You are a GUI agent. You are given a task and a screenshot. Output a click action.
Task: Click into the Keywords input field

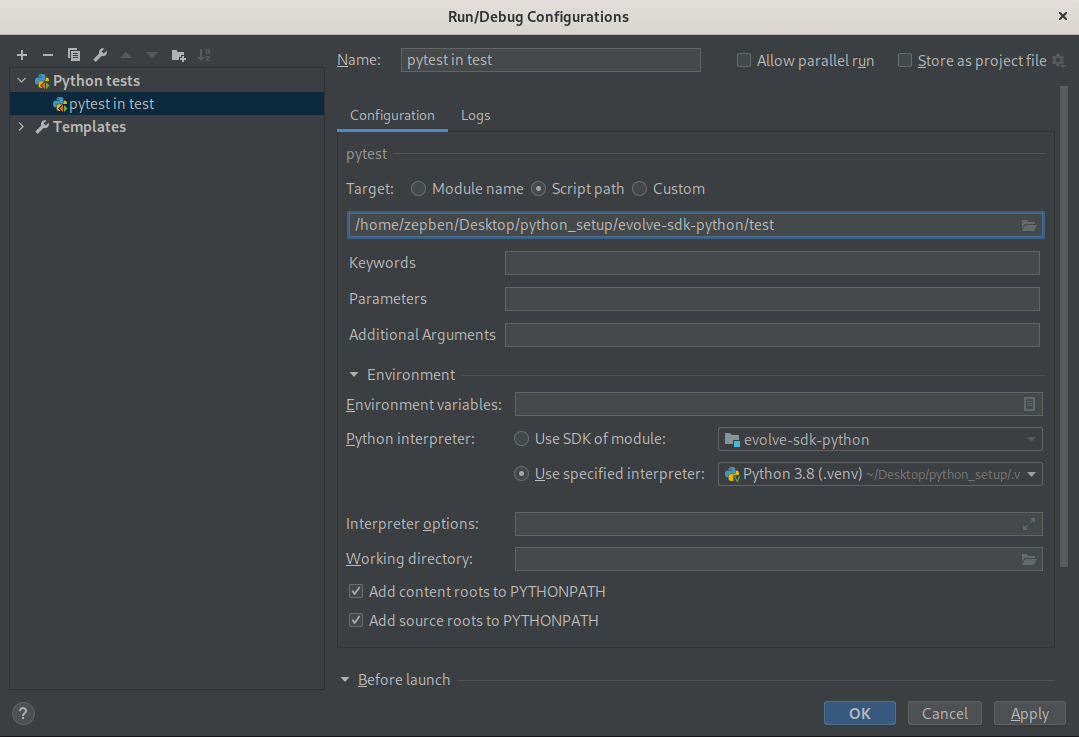point(771,263)
